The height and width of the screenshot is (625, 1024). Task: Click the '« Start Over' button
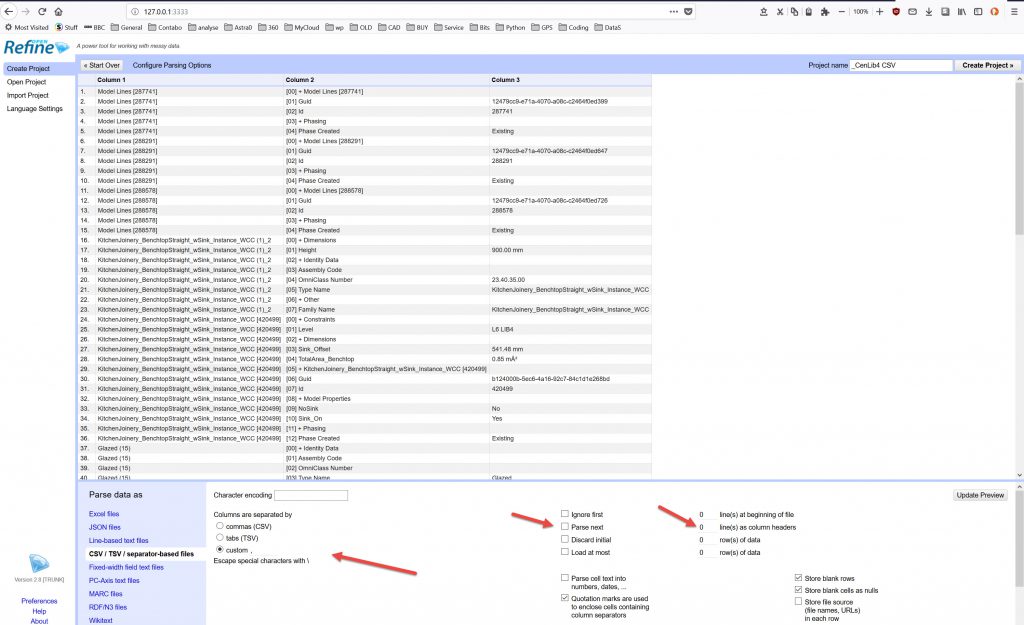(102, 65)
